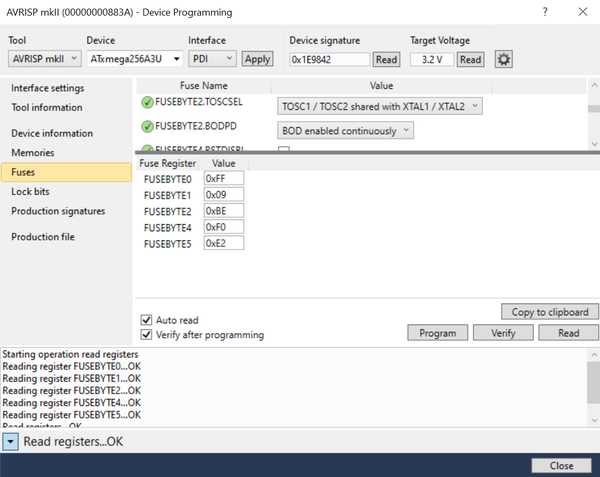The image size is (600, 477).
Task: Click the Device signature field 0x1E9842
Action: pyautogui.click(x=330, y=60)
